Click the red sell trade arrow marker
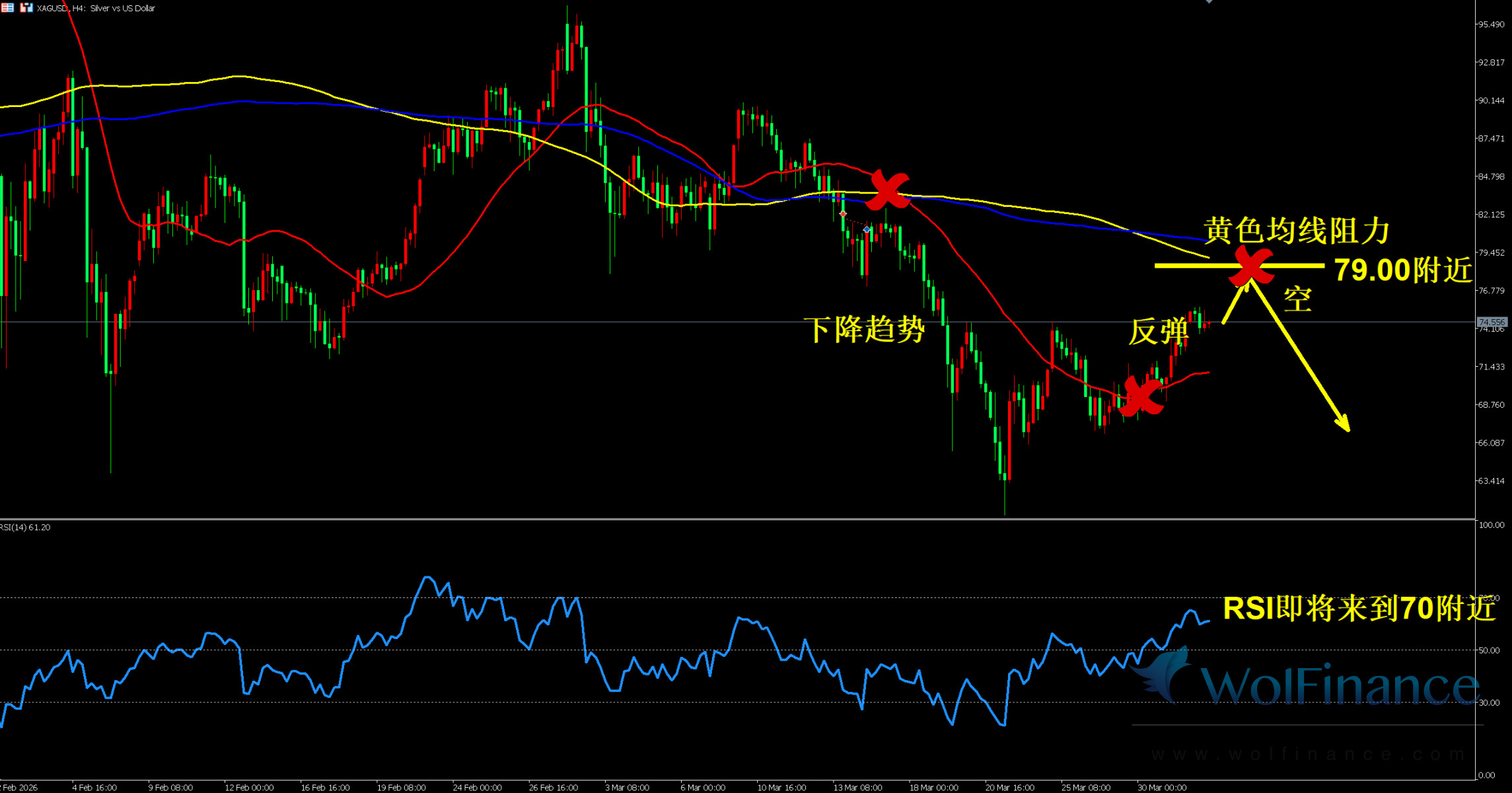Image resolution: width=1512 pixels, height=793 pixels. point(843,215)
